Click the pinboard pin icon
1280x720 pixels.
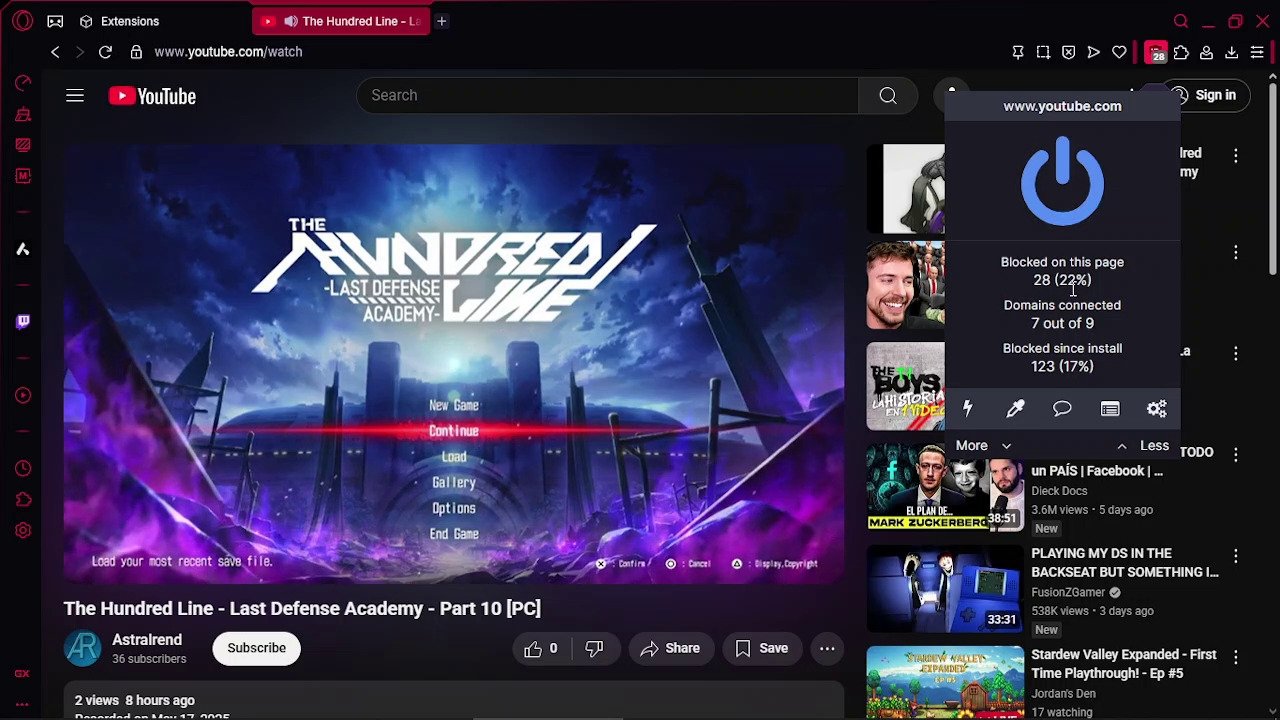pos(1018,52)
